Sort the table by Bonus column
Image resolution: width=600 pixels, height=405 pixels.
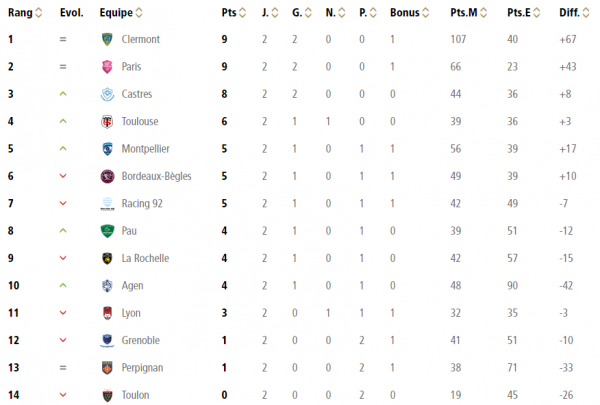(x=409, y=13)
